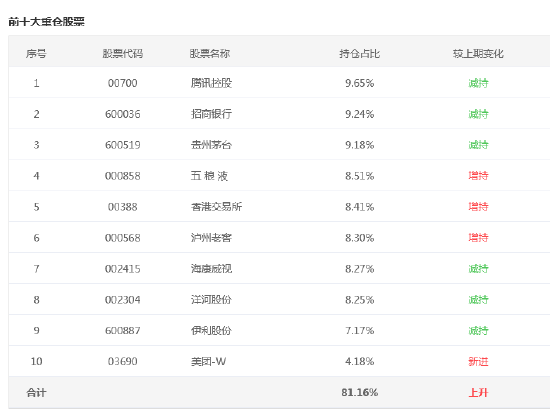The image size is (550, 411).
Task: Click 减持 in the 海康威视 row
Action: pos(478,269)
